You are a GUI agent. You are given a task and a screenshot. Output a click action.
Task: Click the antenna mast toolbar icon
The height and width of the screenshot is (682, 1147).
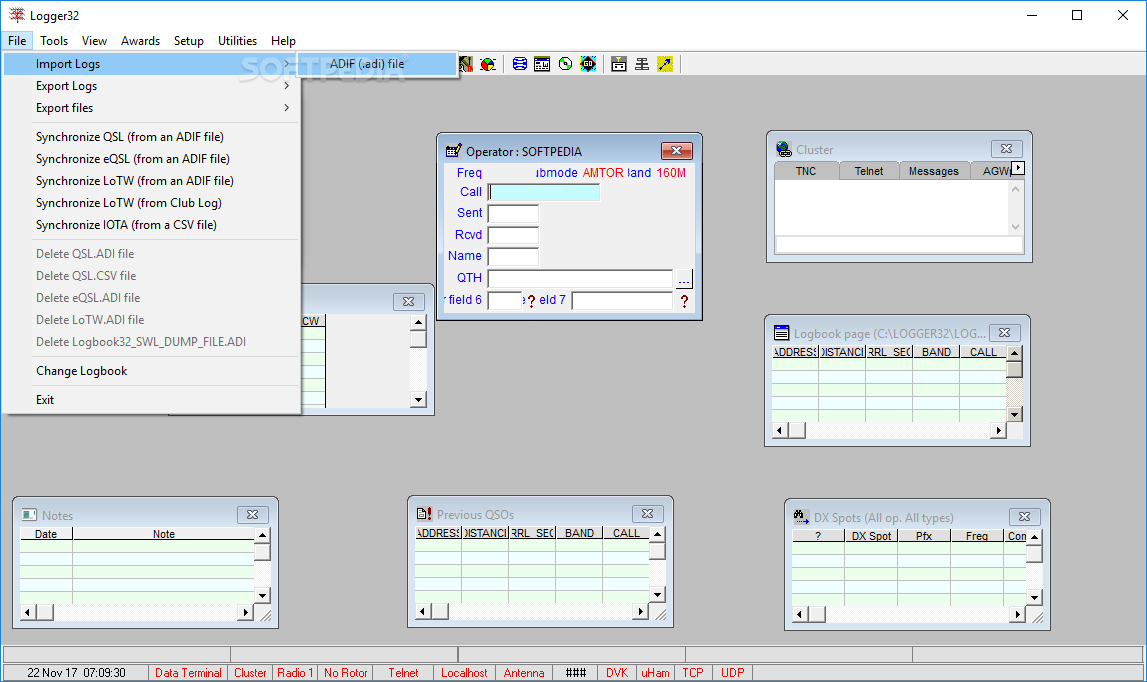point(642,64)
